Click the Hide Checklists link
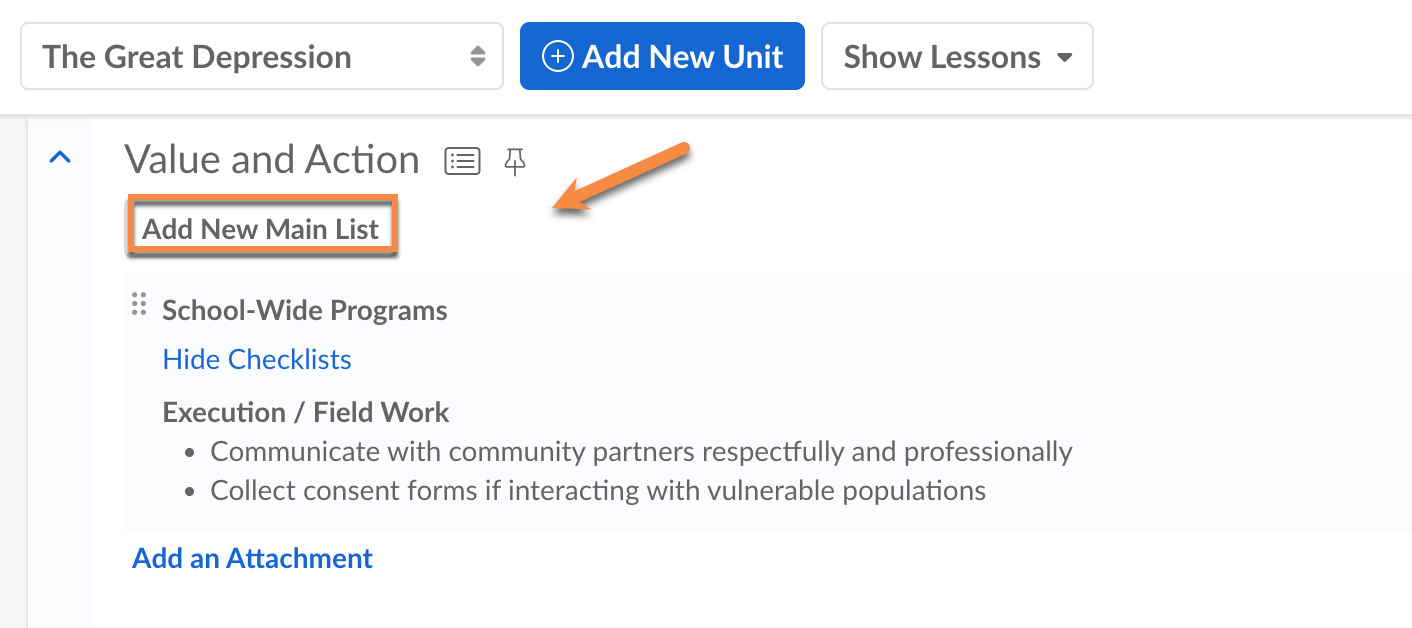This screenshot has height=628, width=1412. (x=257, y=359)
